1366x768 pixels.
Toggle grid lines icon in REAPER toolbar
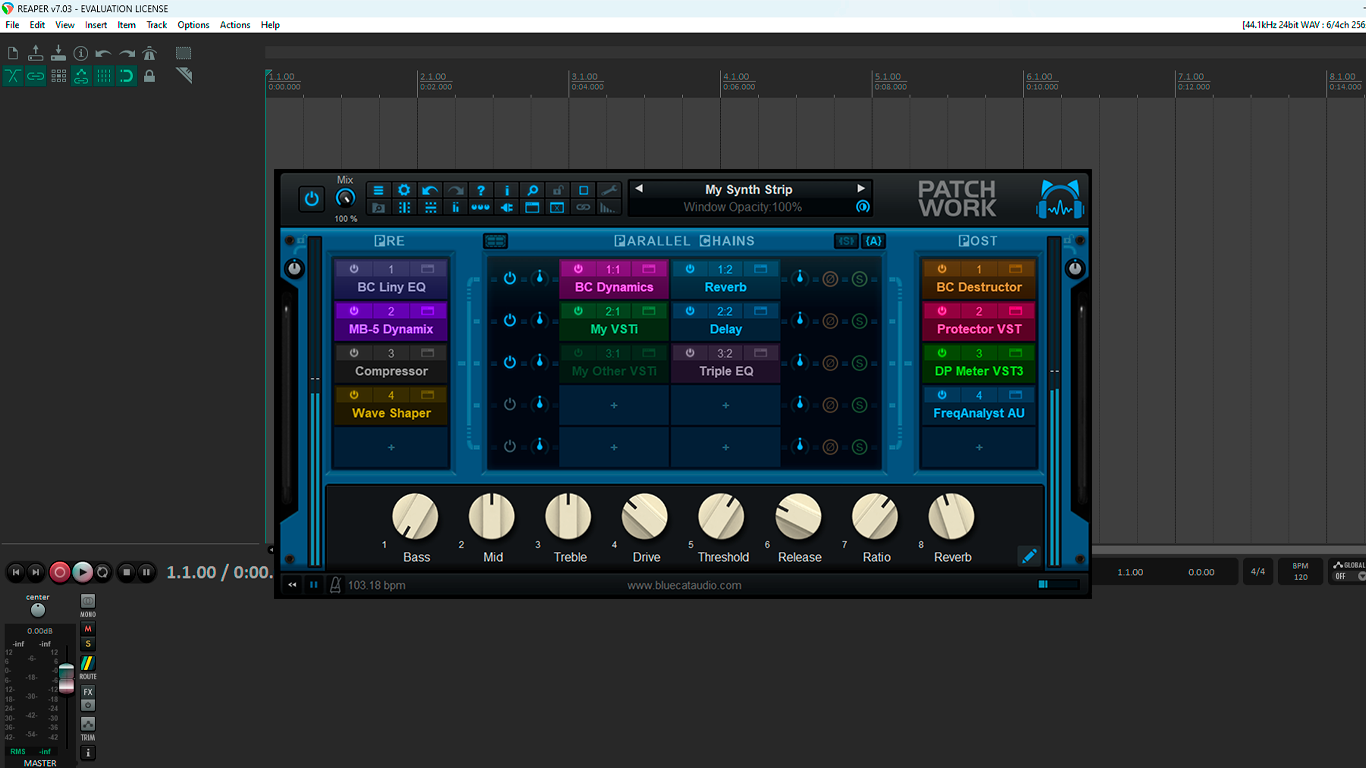[x=104, y=76]
